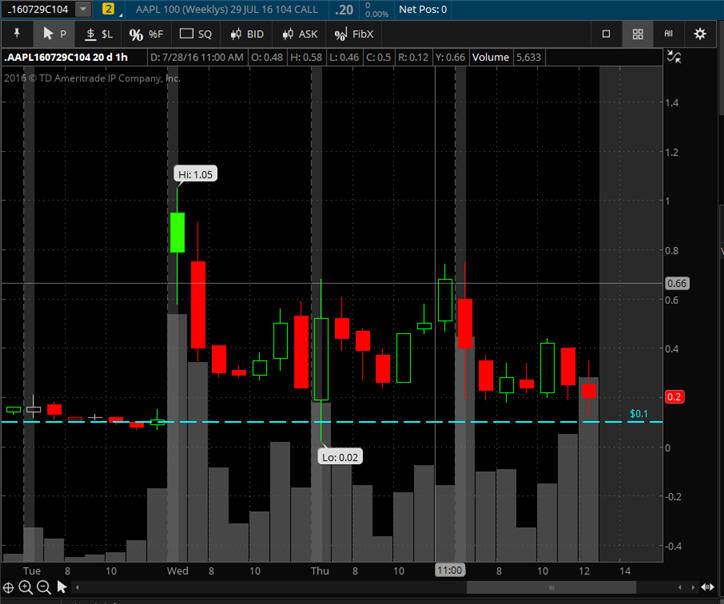Click the C: 0.5 close value

click(x=379, y=57)
